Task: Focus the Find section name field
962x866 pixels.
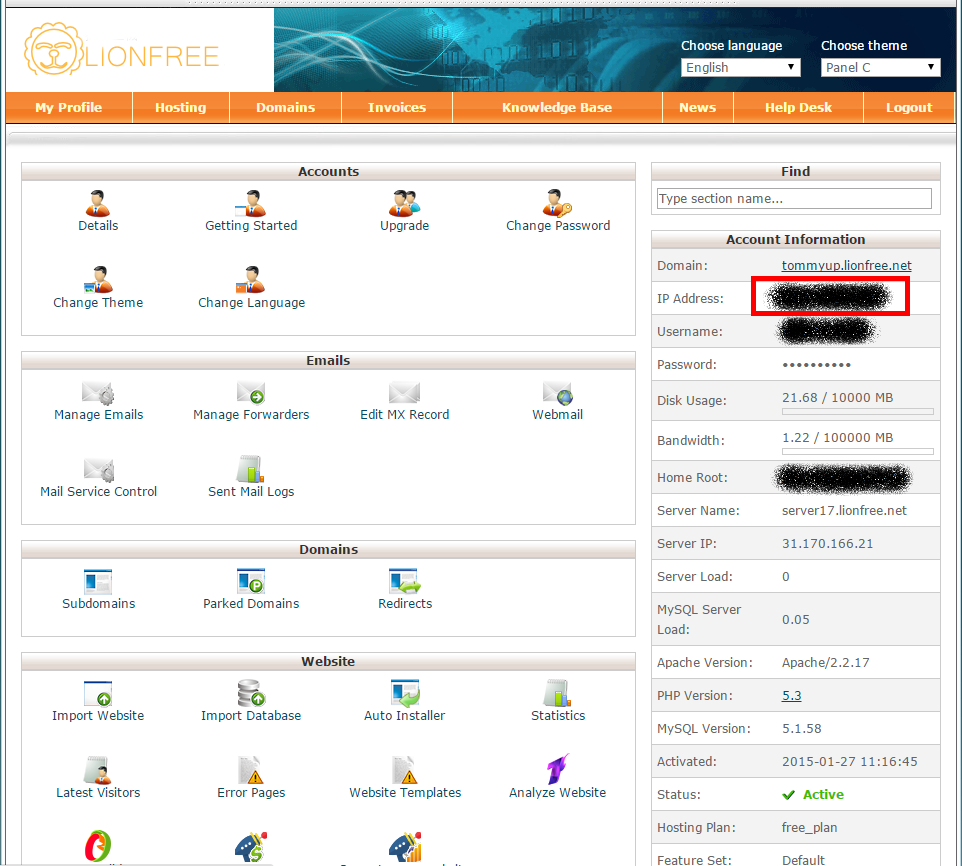Action: click(795, 199)
